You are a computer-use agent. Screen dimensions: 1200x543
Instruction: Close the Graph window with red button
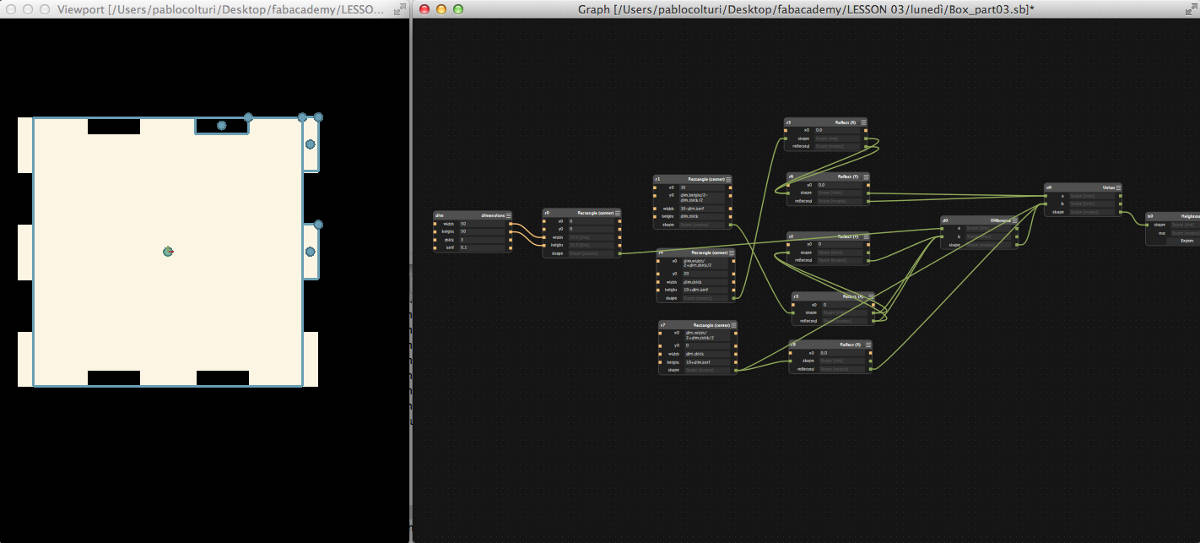coord(424,9)
